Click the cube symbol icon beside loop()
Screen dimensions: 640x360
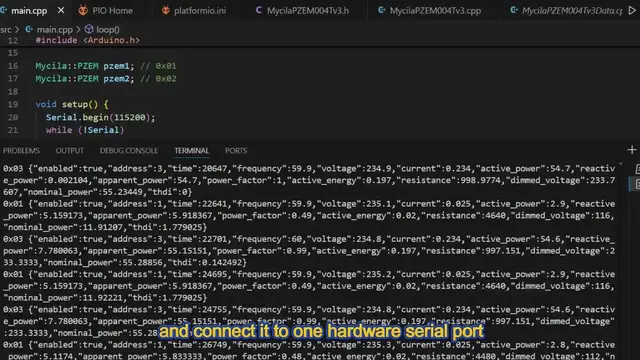pos(89,29)
